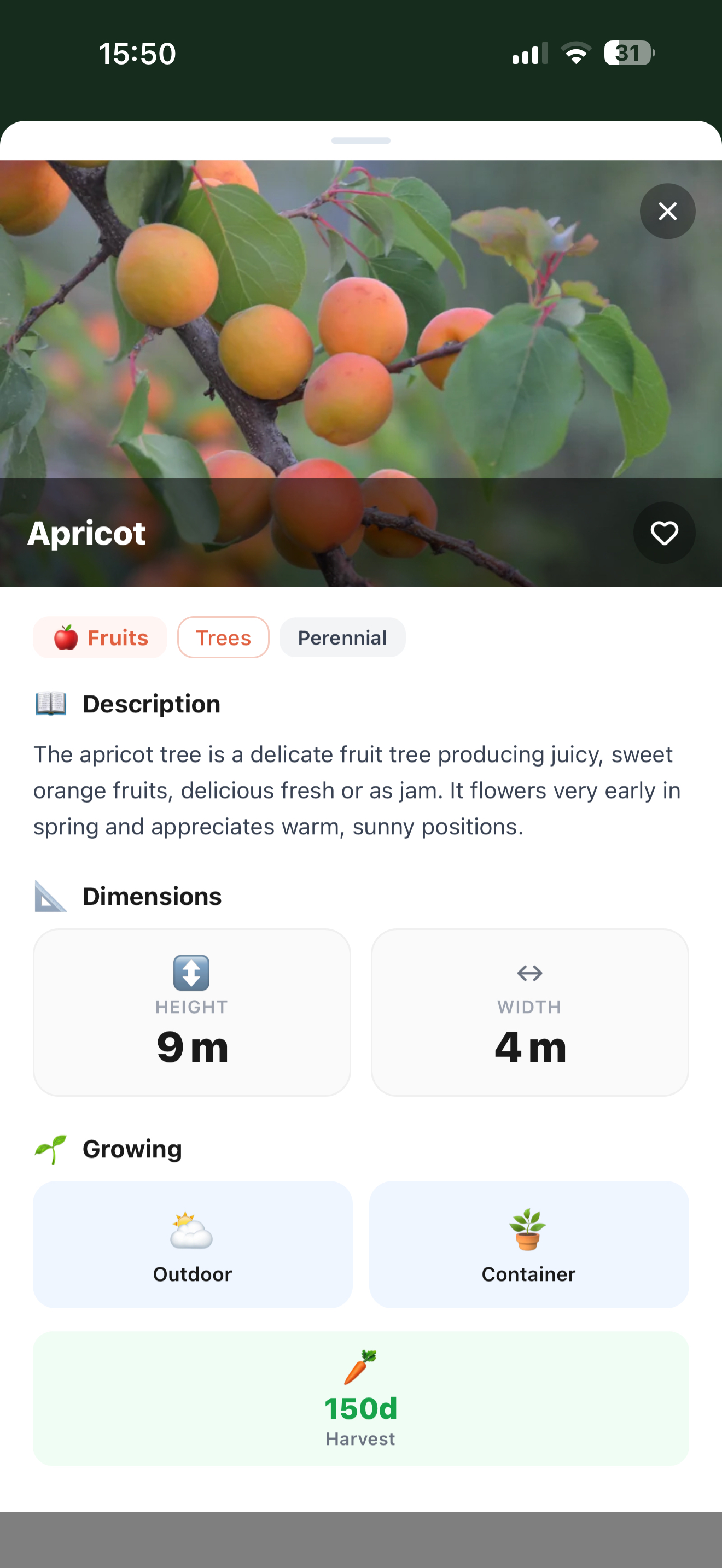Open the Height 9 m card
Viewport: 722px width, 1568px height.
192,1013
